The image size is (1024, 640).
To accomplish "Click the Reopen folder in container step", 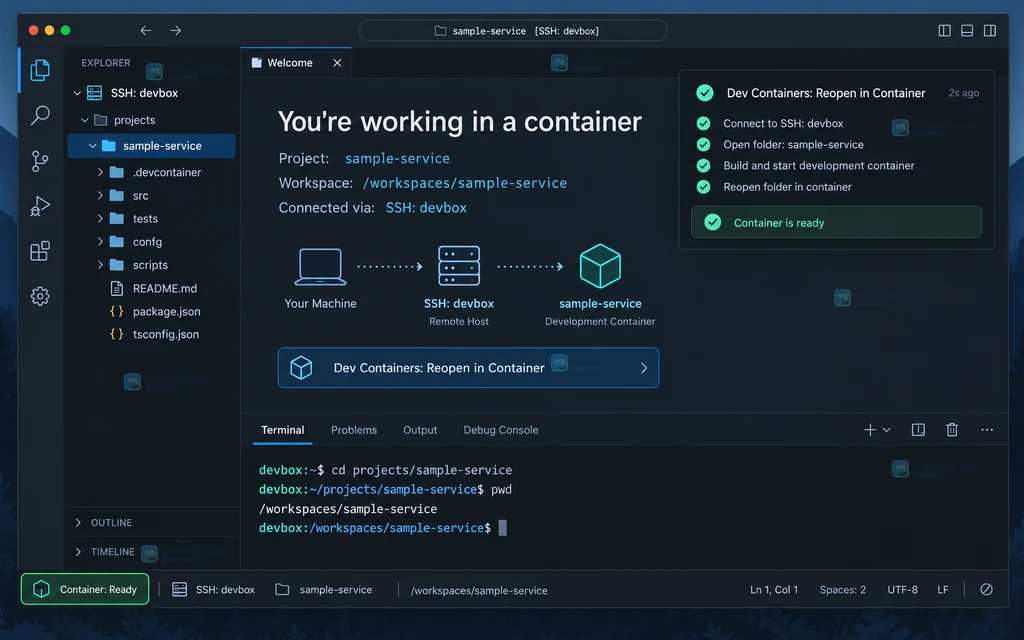I will [787, 187].
